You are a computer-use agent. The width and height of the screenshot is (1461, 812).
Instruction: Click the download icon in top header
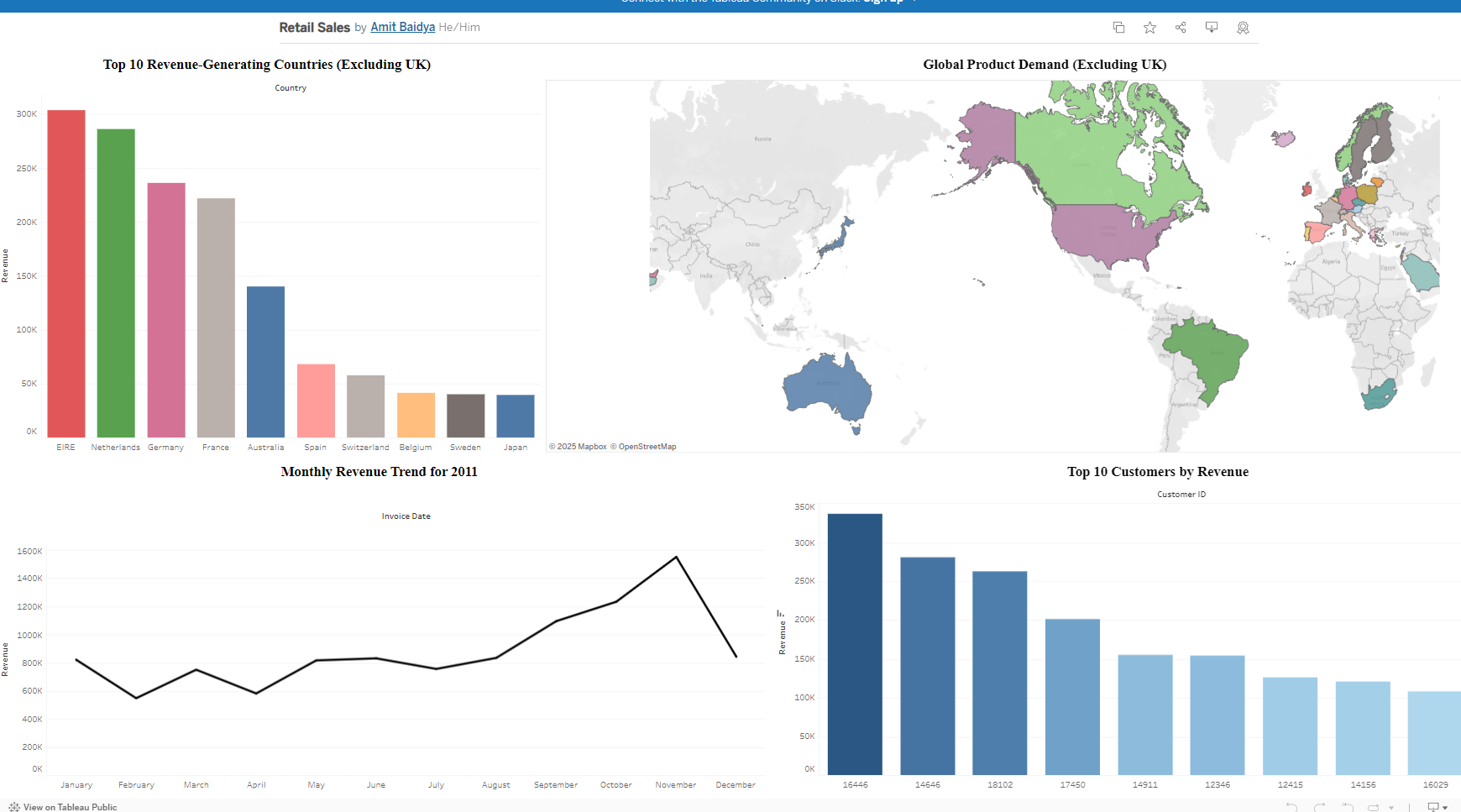click(1212, 28)
